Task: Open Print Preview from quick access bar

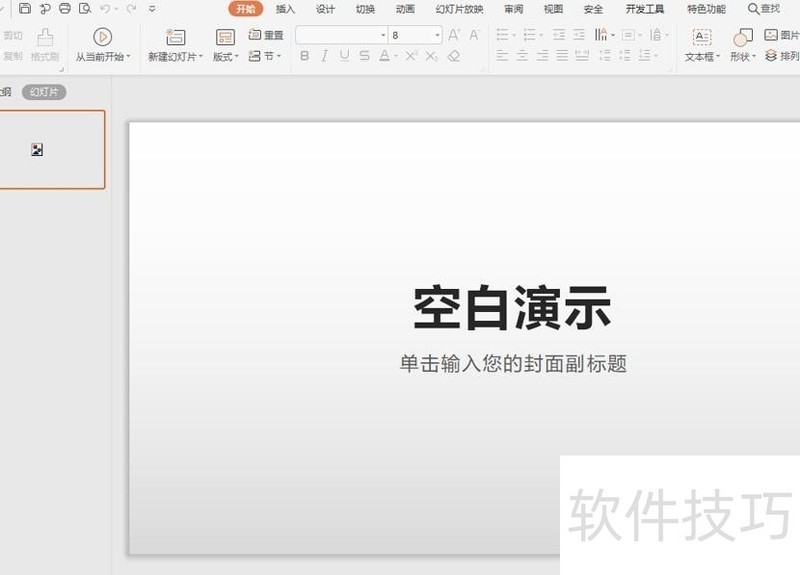Action: coord(85,8)
